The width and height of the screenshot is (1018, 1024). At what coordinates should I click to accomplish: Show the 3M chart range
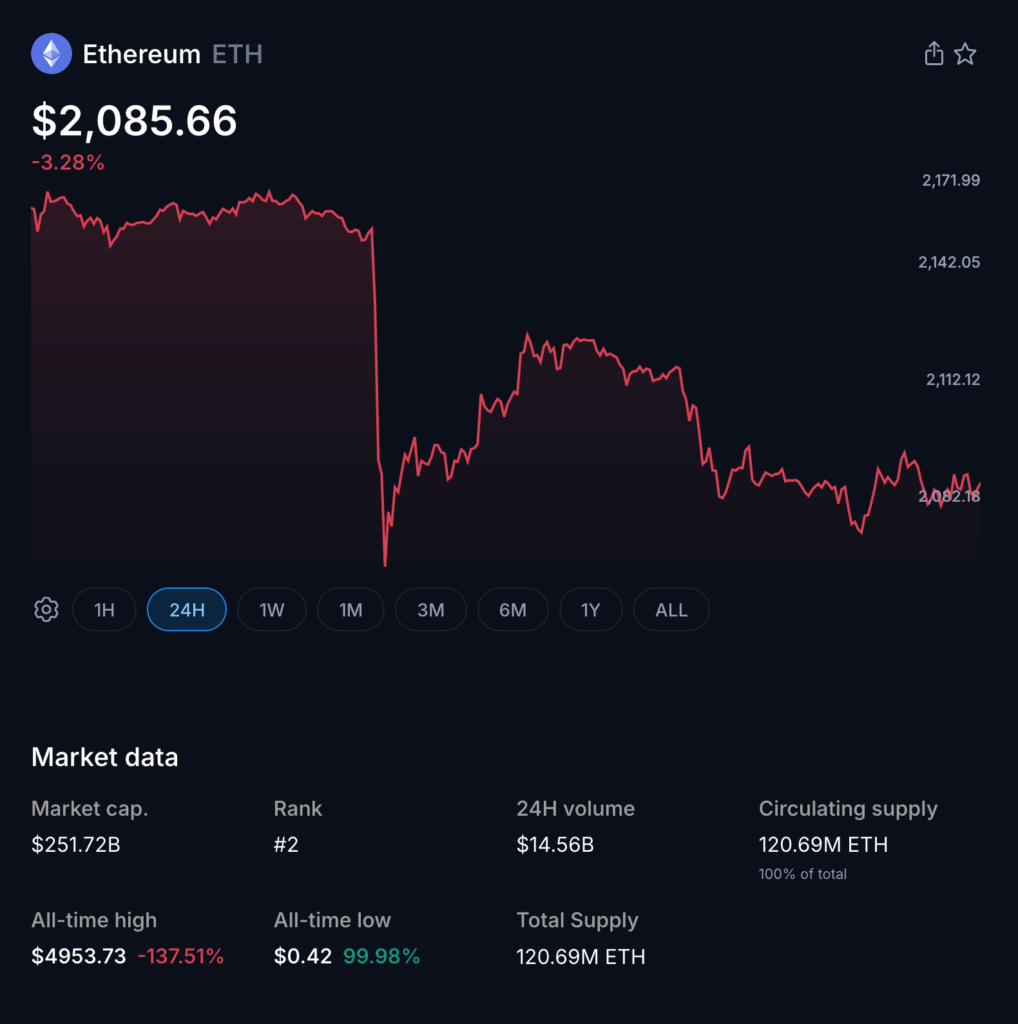pos(430,609)
